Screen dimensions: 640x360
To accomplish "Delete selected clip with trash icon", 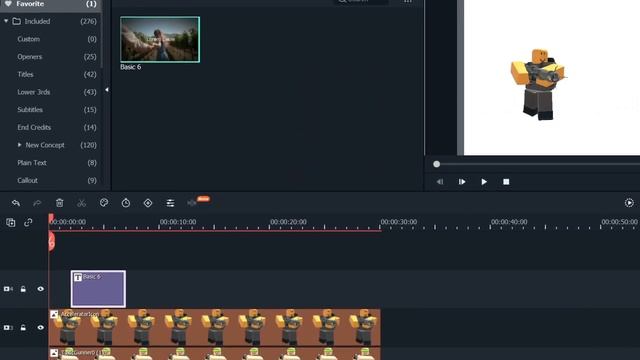I will coord(60,203).
